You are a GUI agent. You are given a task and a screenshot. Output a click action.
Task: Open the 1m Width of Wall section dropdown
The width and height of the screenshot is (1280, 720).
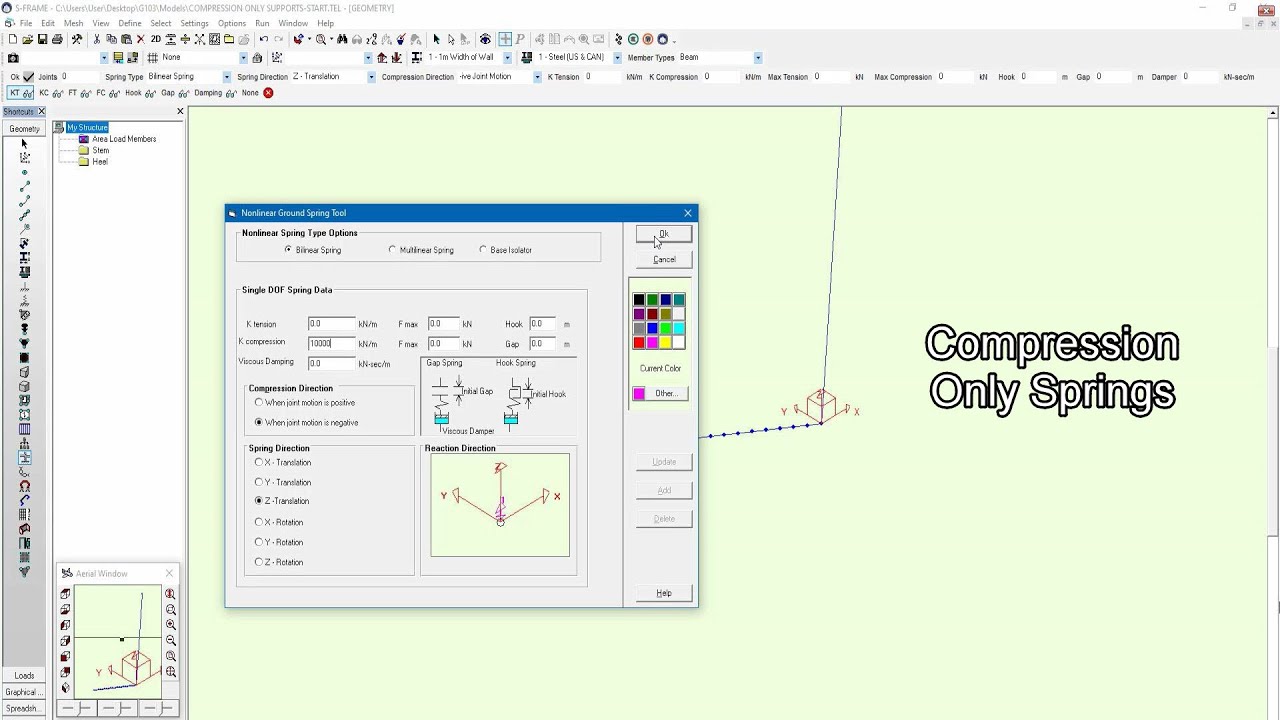coord(507,58)
